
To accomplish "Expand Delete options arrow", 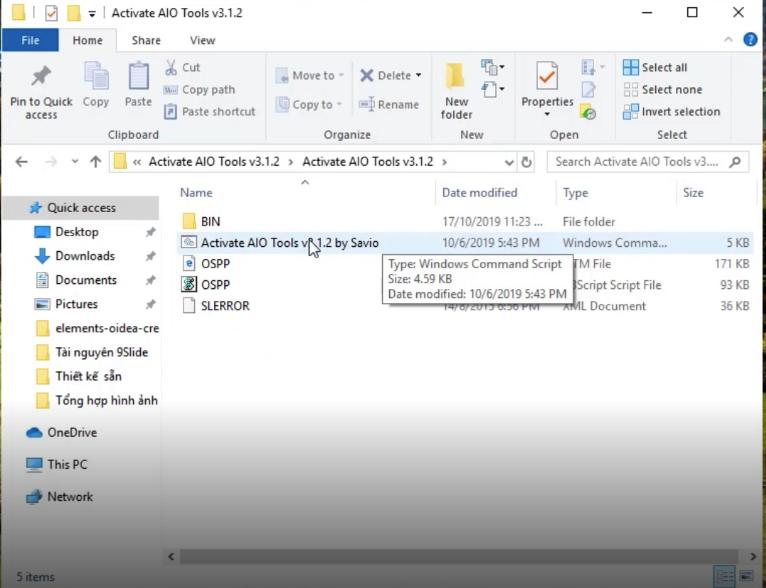I will click(418, 76).
